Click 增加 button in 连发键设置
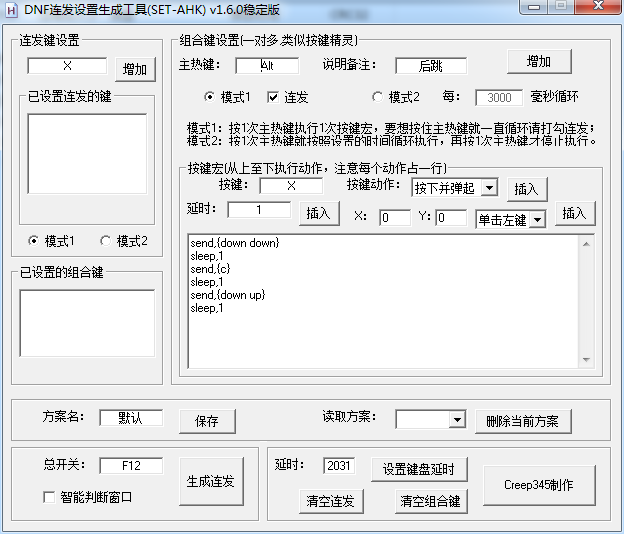624x534 pixels. tap(135, 70)
